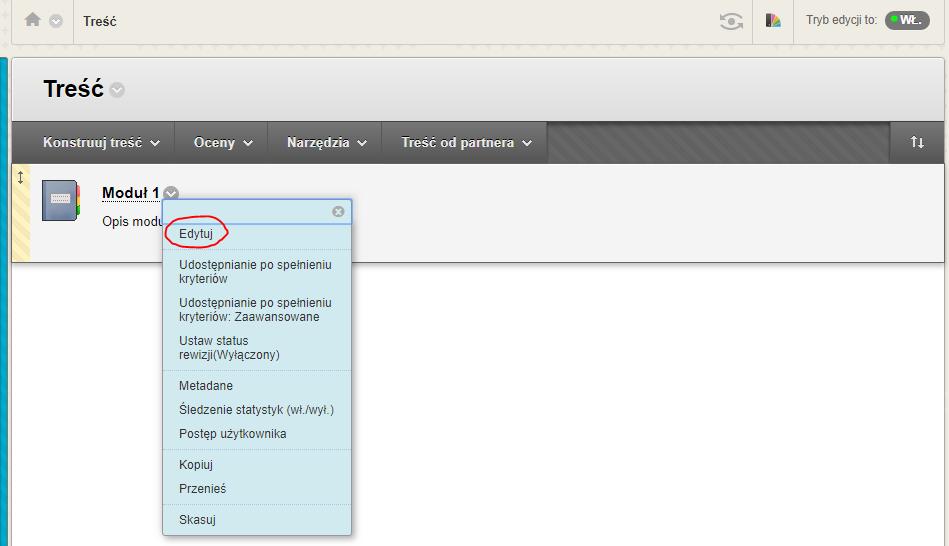Open the course theme palette icon
Viewport: 949px width, 546px height.
click(x=773, y=21)
